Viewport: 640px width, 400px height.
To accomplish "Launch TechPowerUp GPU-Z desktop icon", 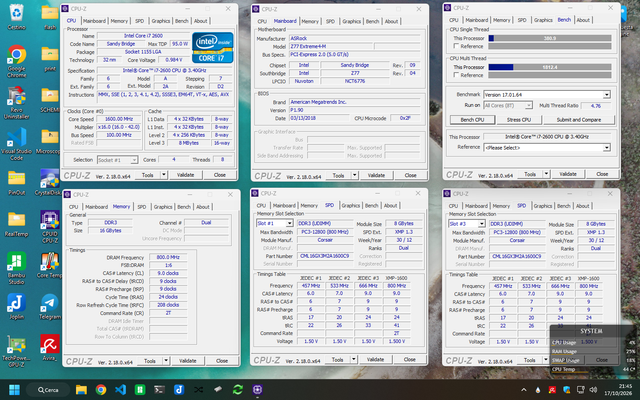I will (16, 351).
